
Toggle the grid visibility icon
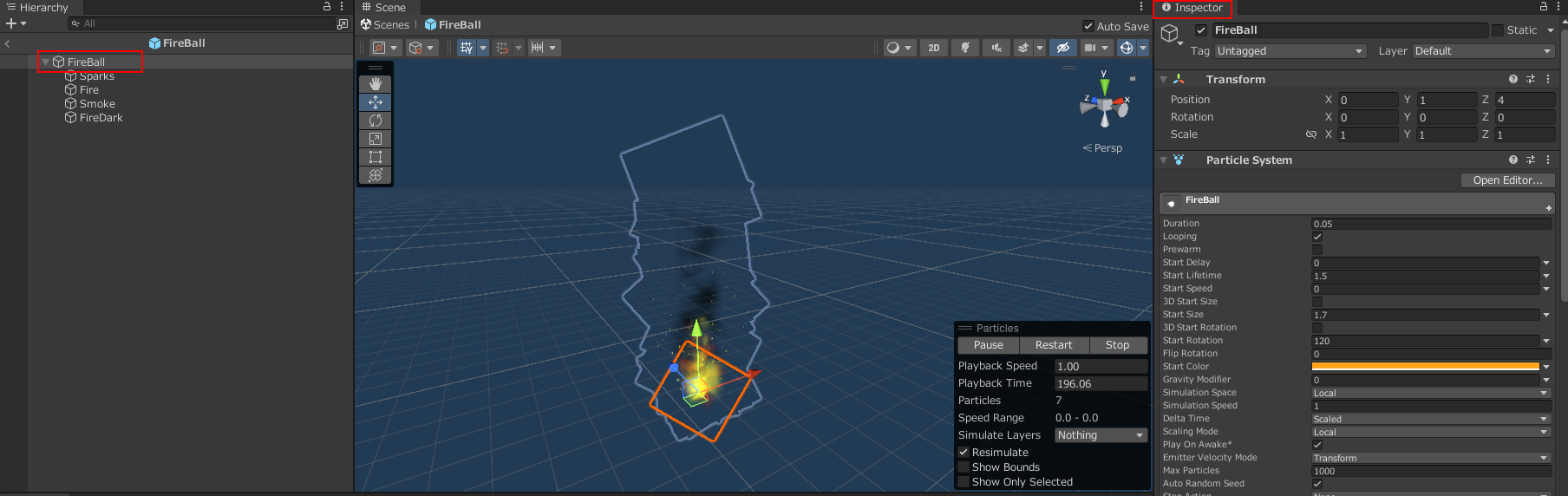pos(467,48)
